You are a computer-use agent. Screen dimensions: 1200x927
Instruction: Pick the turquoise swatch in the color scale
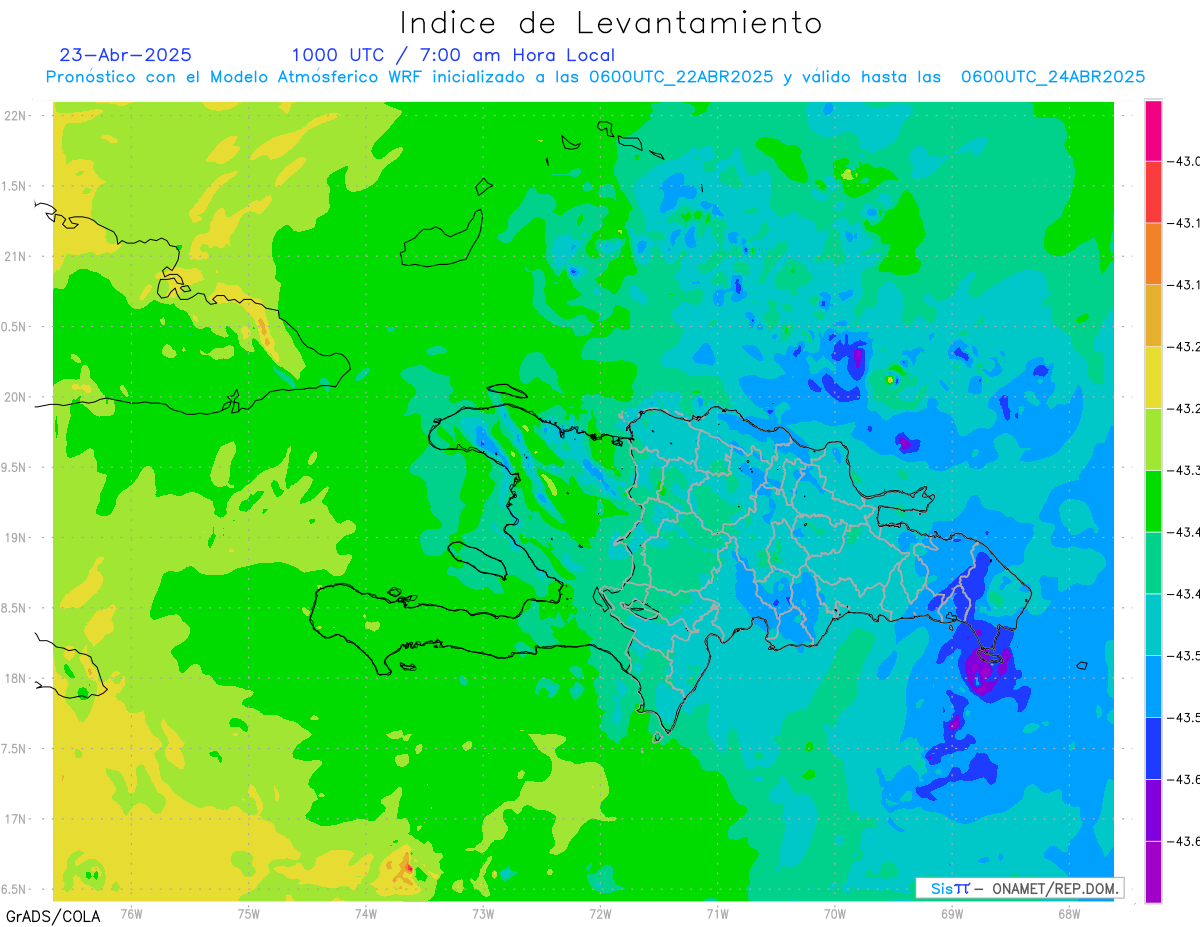(1153, 624)
